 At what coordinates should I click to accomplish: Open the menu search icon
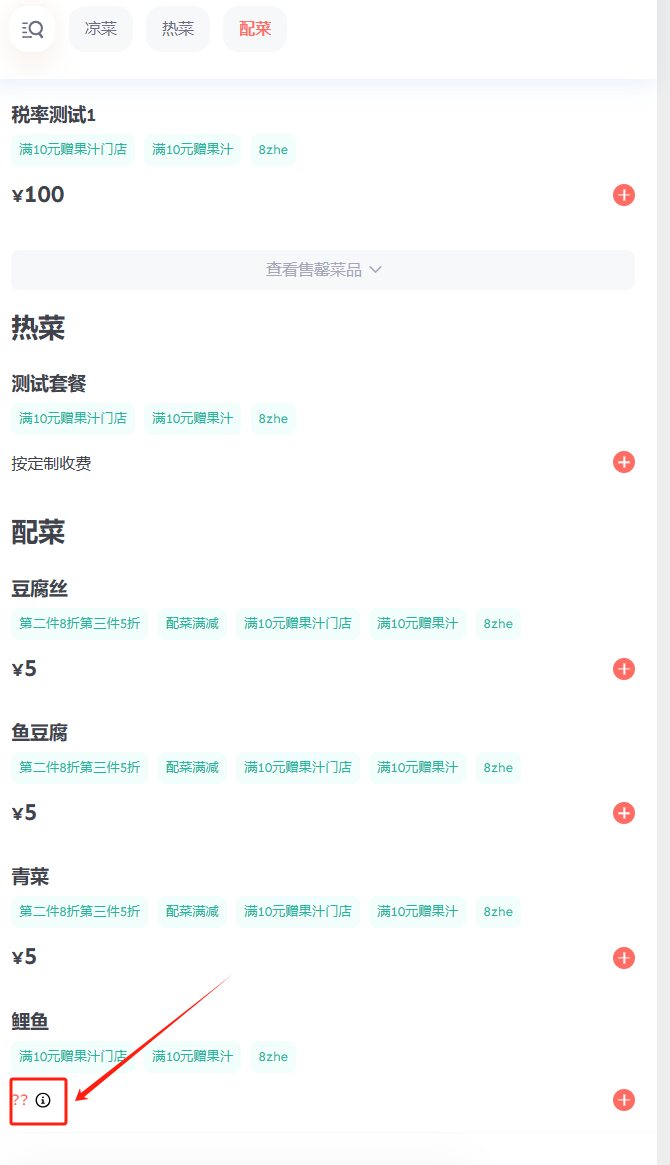pyautogui.click(x=32, y=29)
